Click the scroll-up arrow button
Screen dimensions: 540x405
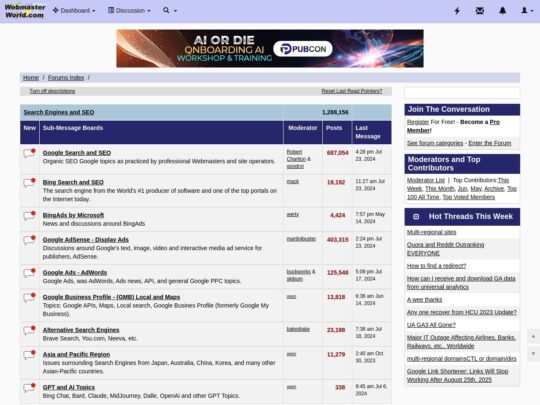pos(533,336)
